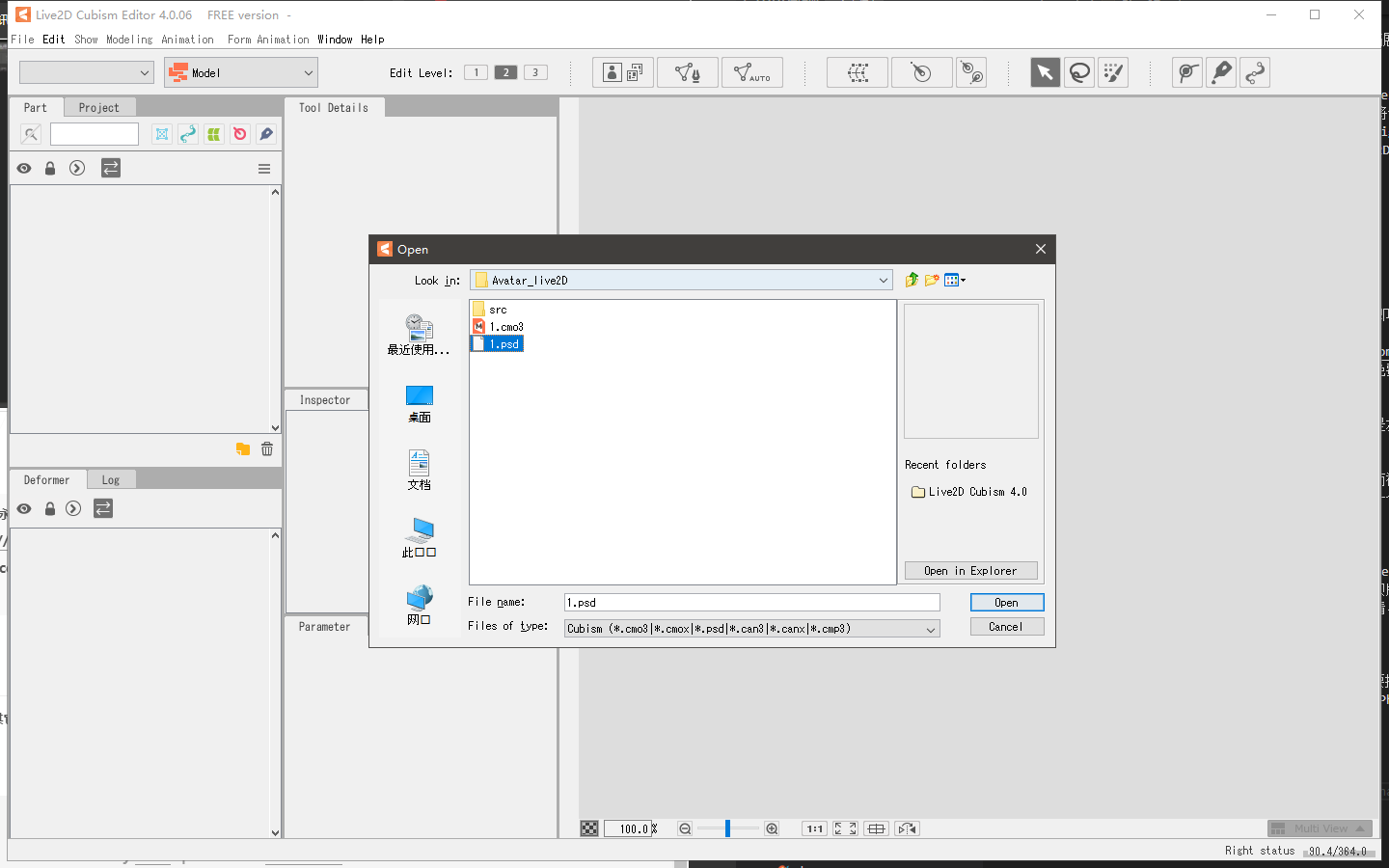Image resolution: width=1389 pixels, height=868 pixels.
Task: Click the create warp deformer icon
Action: coord(857,72)
